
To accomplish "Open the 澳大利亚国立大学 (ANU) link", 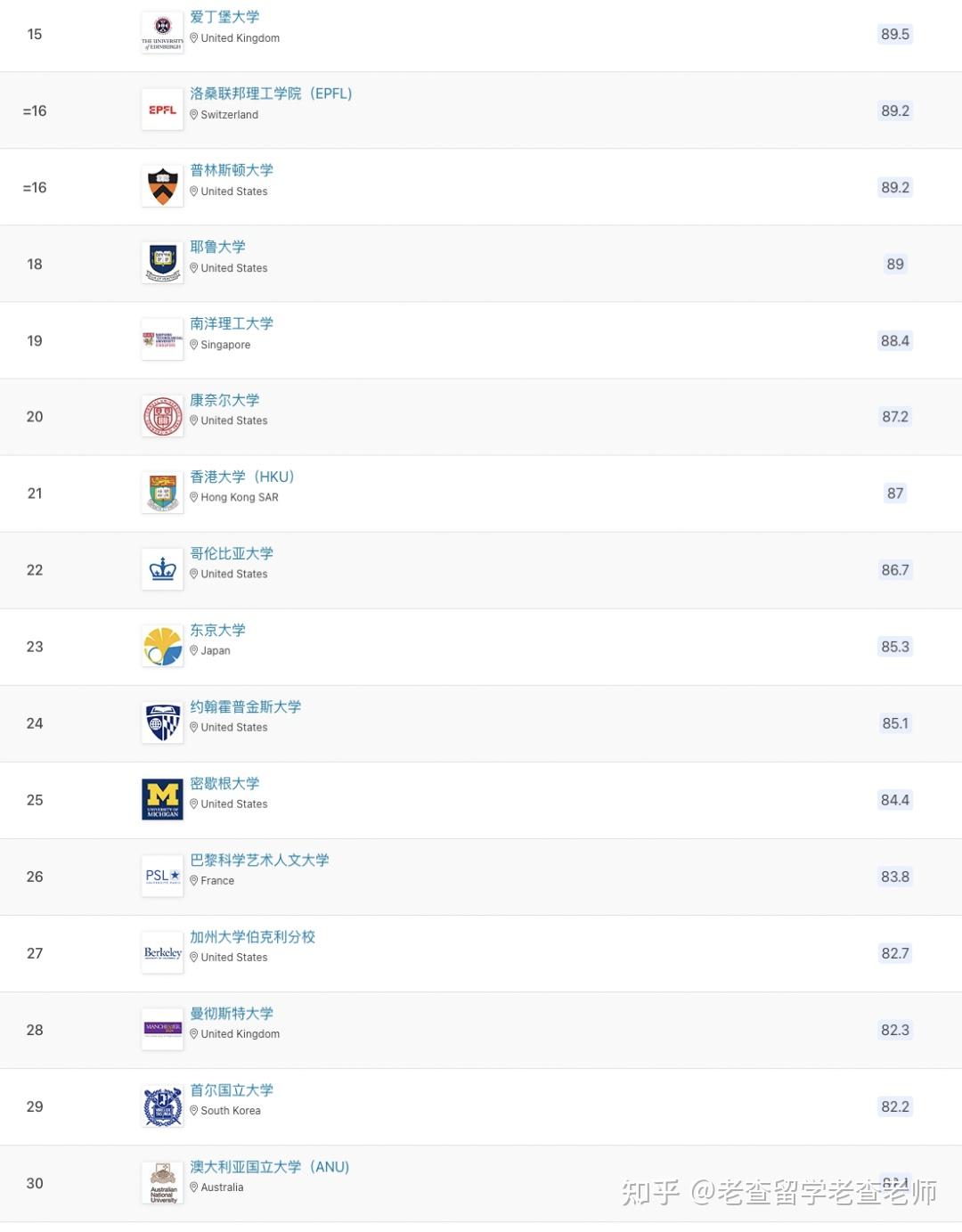I will [269, 1166].
